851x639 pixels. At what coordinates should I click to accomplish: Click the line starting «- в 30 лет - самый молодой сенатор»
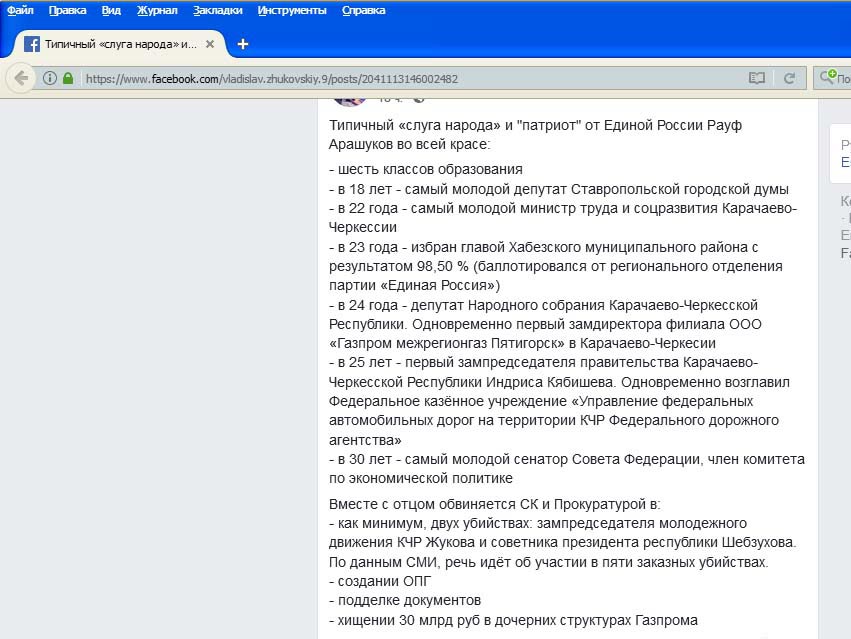tap(567, 459)
